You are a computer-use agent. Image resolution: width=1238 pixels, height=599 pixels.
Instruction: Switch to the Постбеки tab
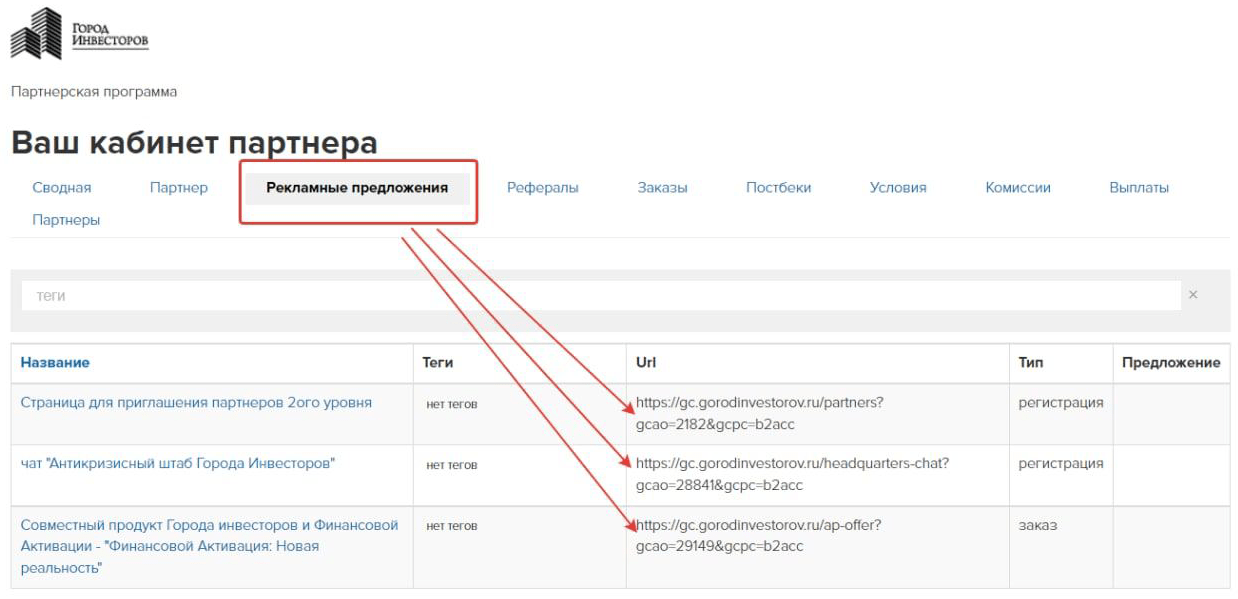(779, 187)
